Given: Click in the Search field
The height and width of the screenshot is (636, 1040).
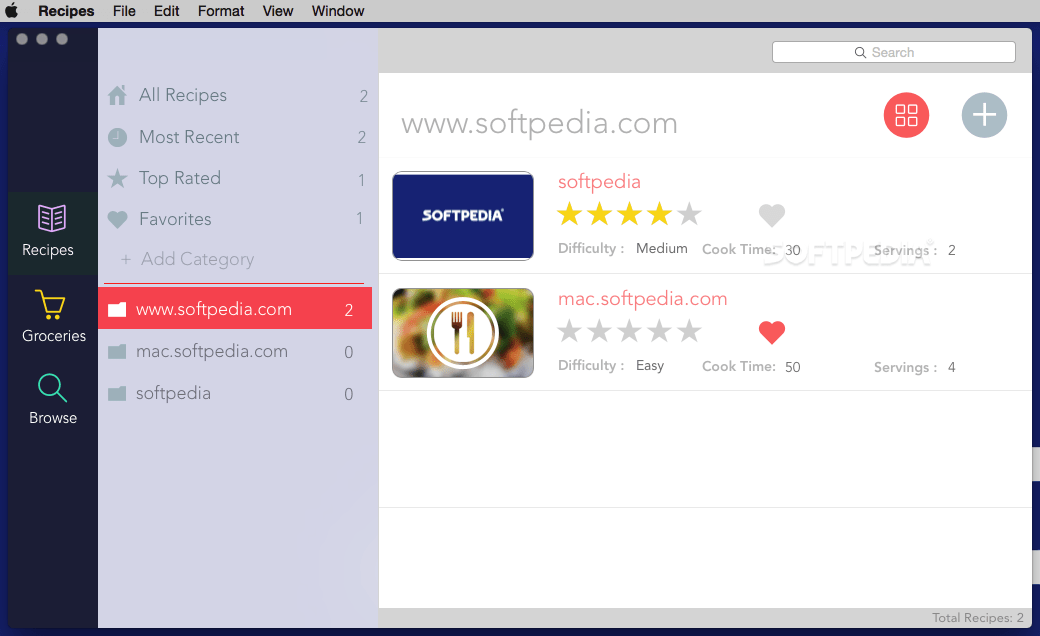Looking at the screenshot, I should (893, 52).
